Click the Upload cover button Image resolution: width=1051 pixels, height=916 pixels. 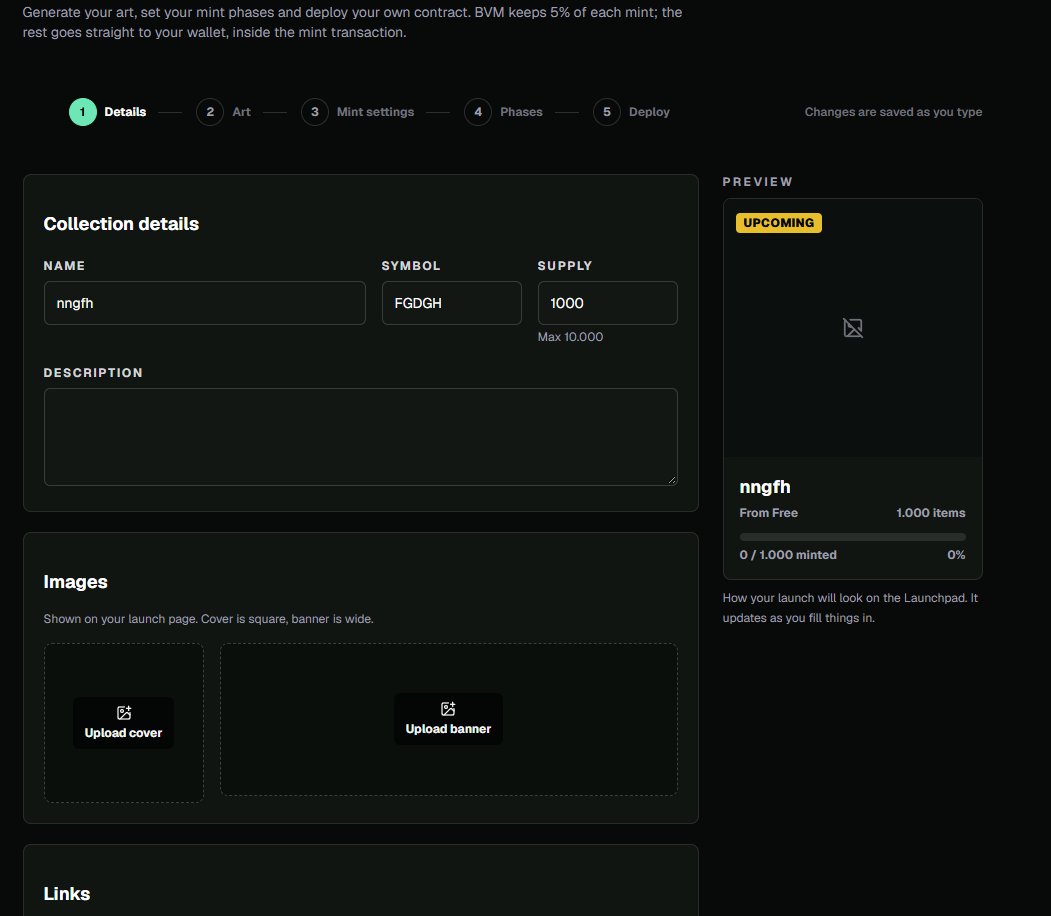tap(123, 723)
